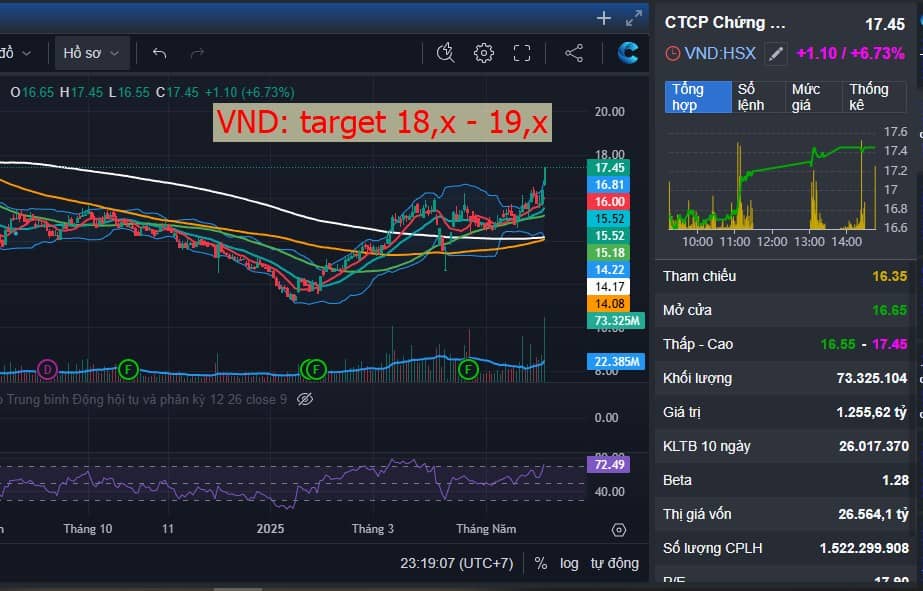Toggle log scale mode
This screenshot has height=591, width=923.
(569, 564)
